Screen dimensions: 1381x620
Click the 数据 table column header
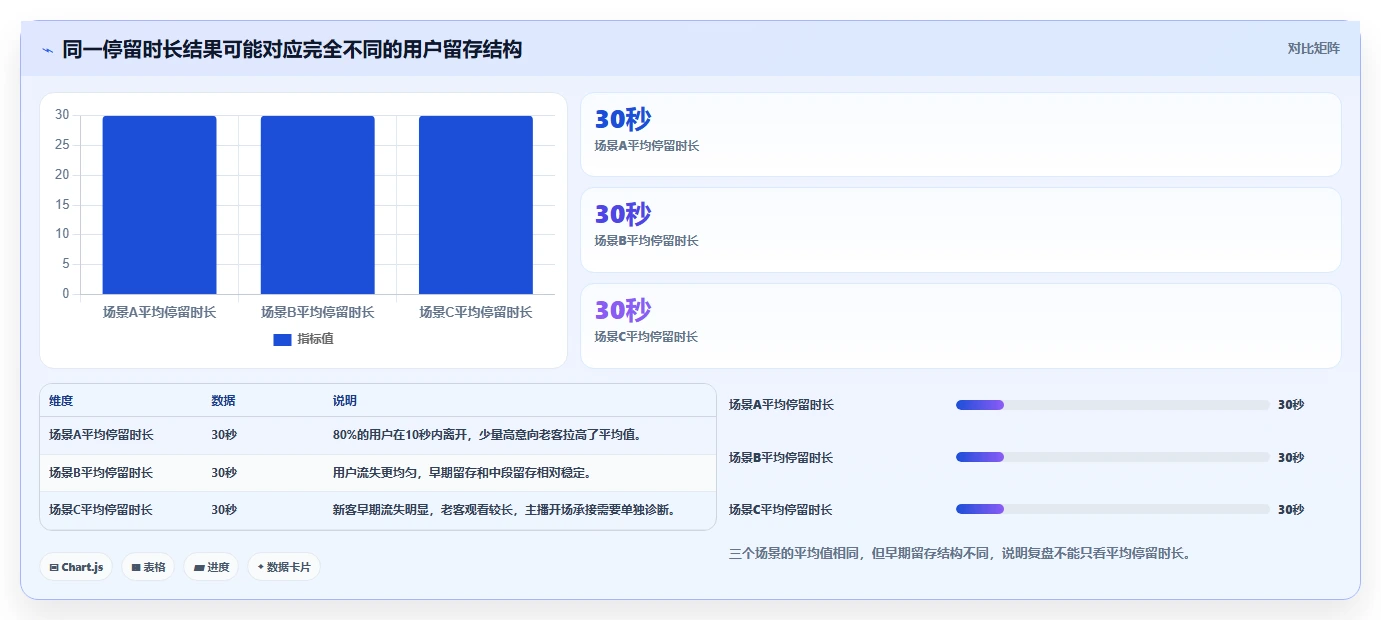point(223,401)
